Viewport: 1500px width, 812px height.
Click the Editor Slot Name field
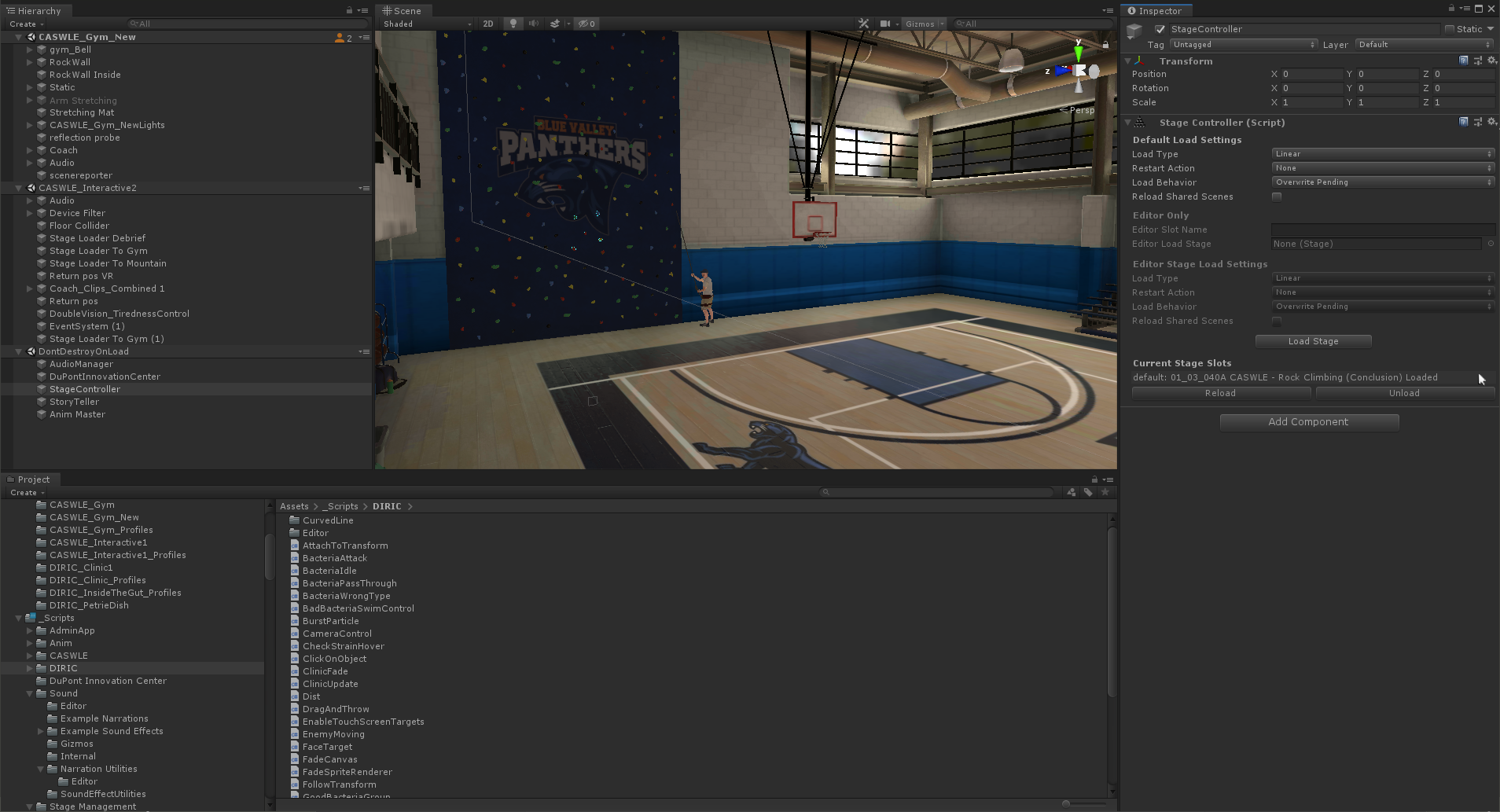(x=1383, y=230)
